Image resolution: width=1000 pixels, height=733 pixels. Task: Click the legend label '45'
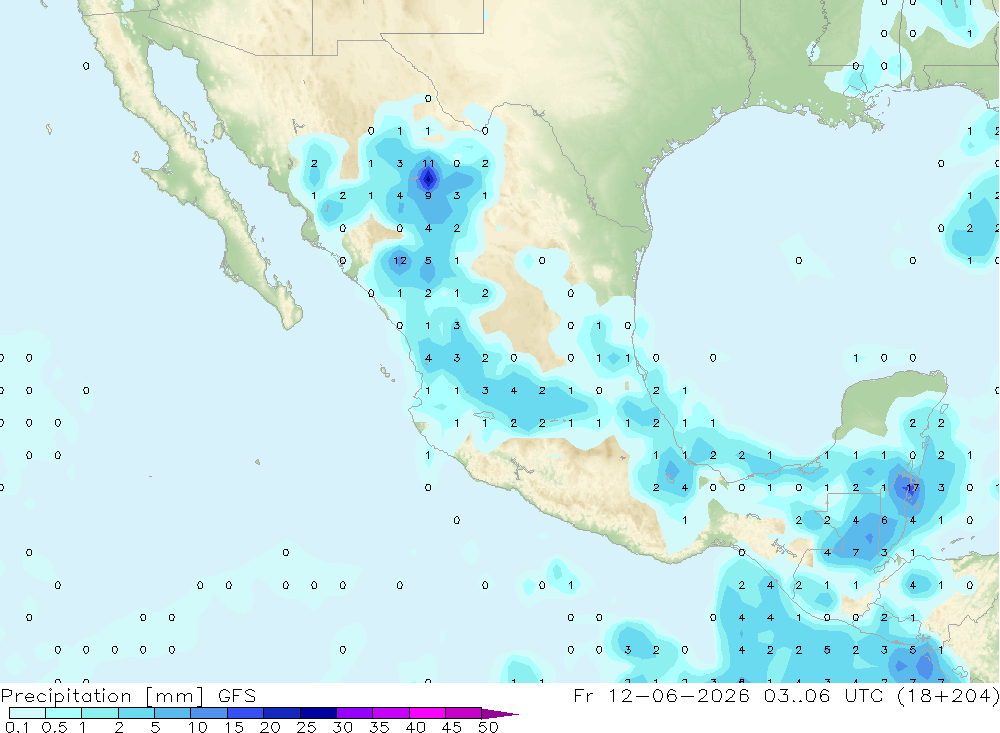(x=452, y=727)
